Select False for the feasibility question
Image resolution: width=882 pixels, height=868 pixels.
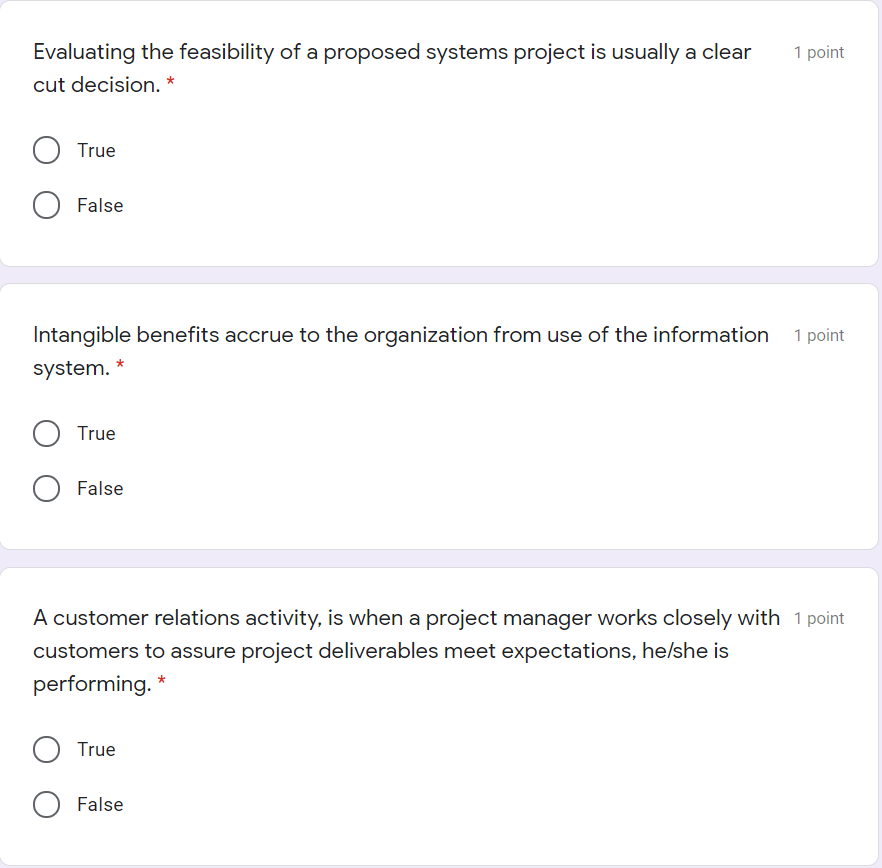pos(46,205)
